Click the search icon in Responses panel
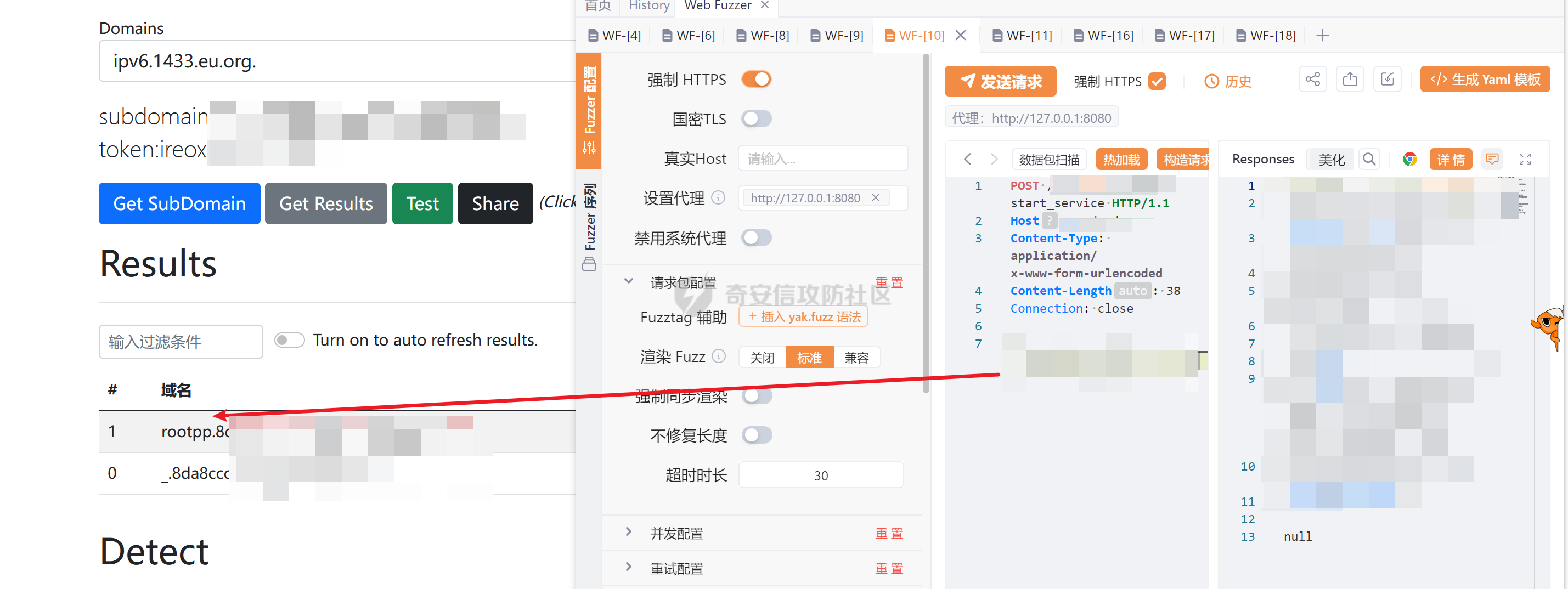Image resolution: width=1568 pixels, height=589 pixels. pyautogui.click(x=1369, y=160)
